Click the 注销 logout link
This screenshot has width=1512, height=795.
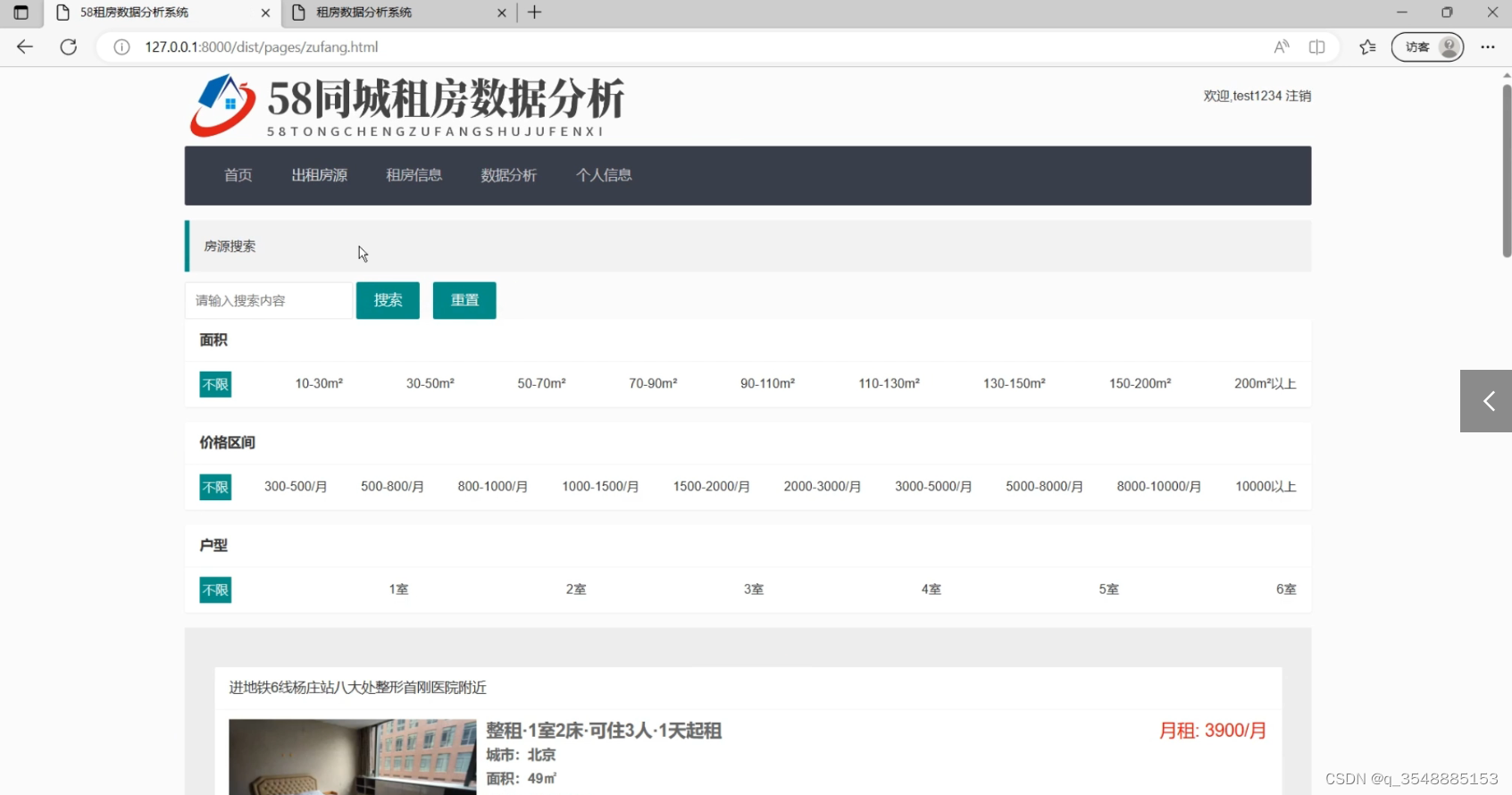1299,96
